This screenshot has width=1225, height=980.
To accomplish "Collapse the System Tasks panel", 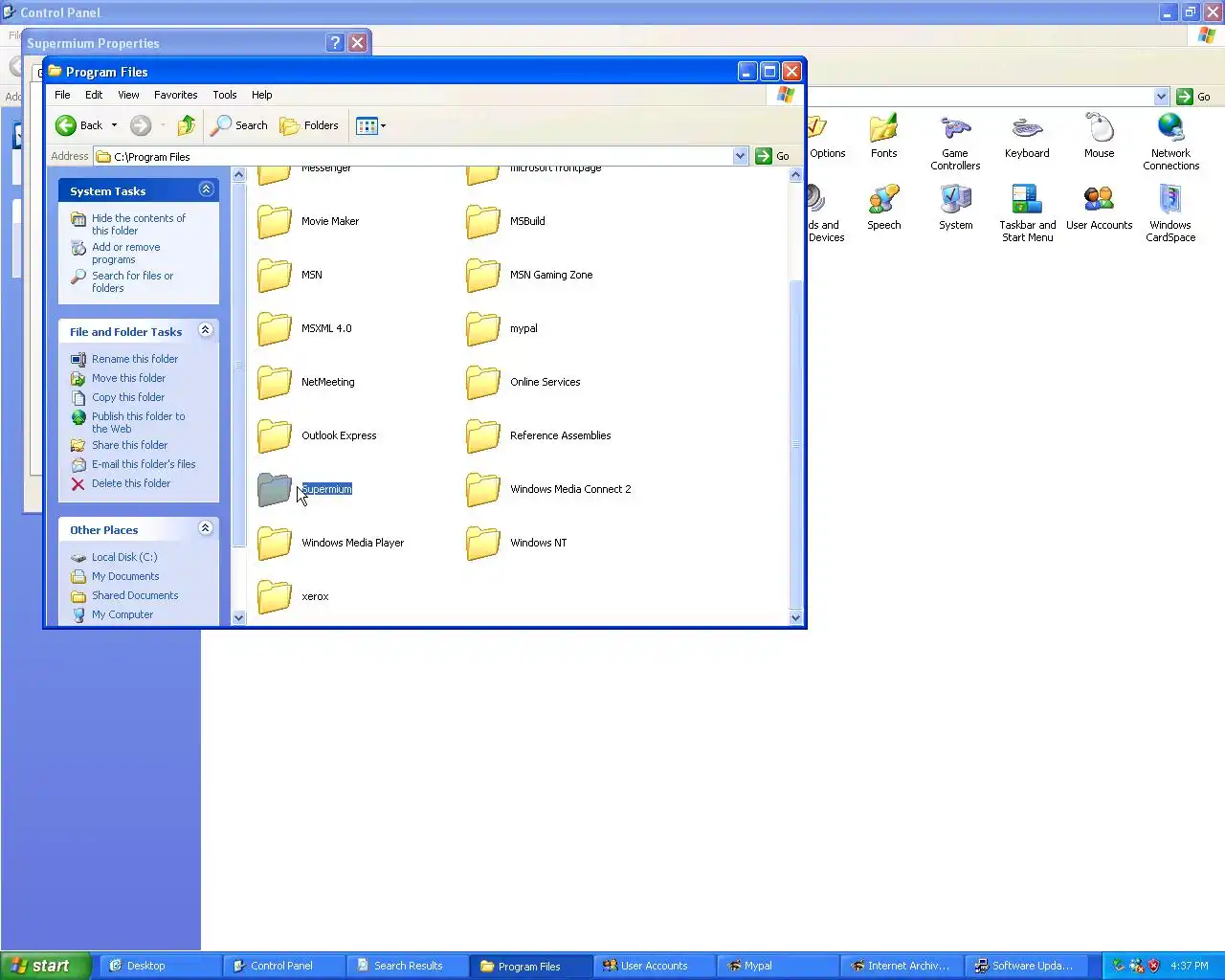I will coord(206,189).
